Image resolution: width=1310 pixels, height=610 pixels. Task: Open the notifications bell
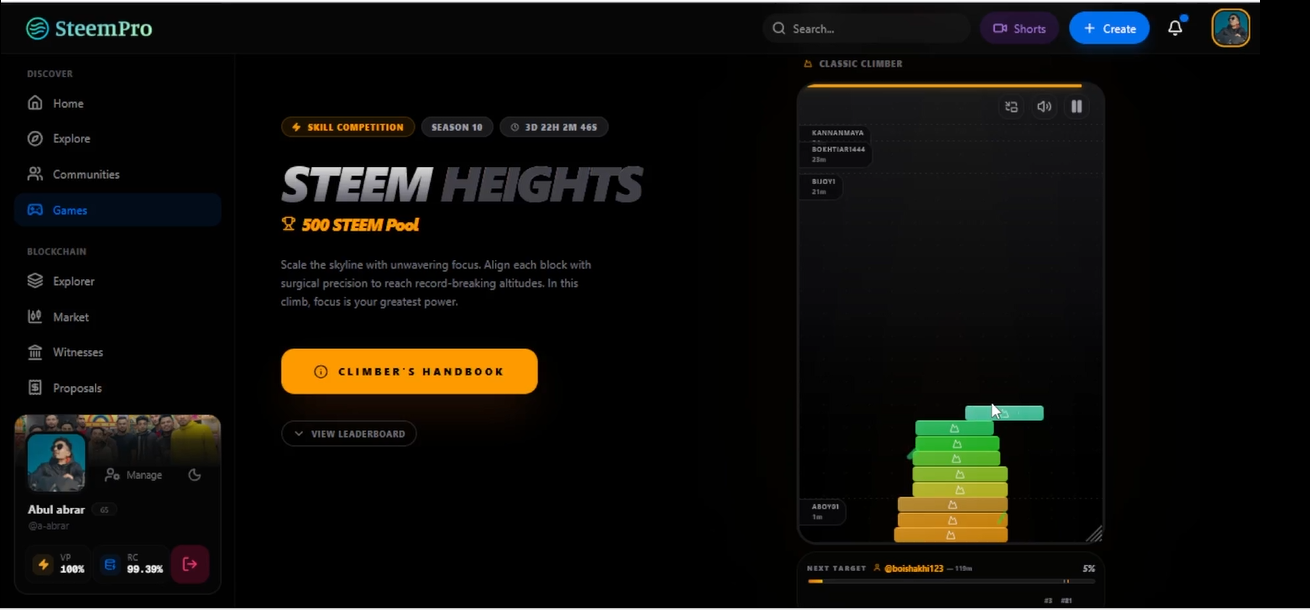pyautogui.click(x=1175, y=28)
